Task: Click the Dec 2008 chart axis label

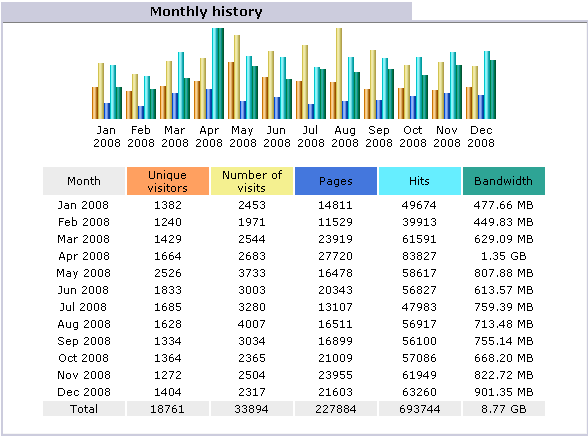Action: click(481, 137)
